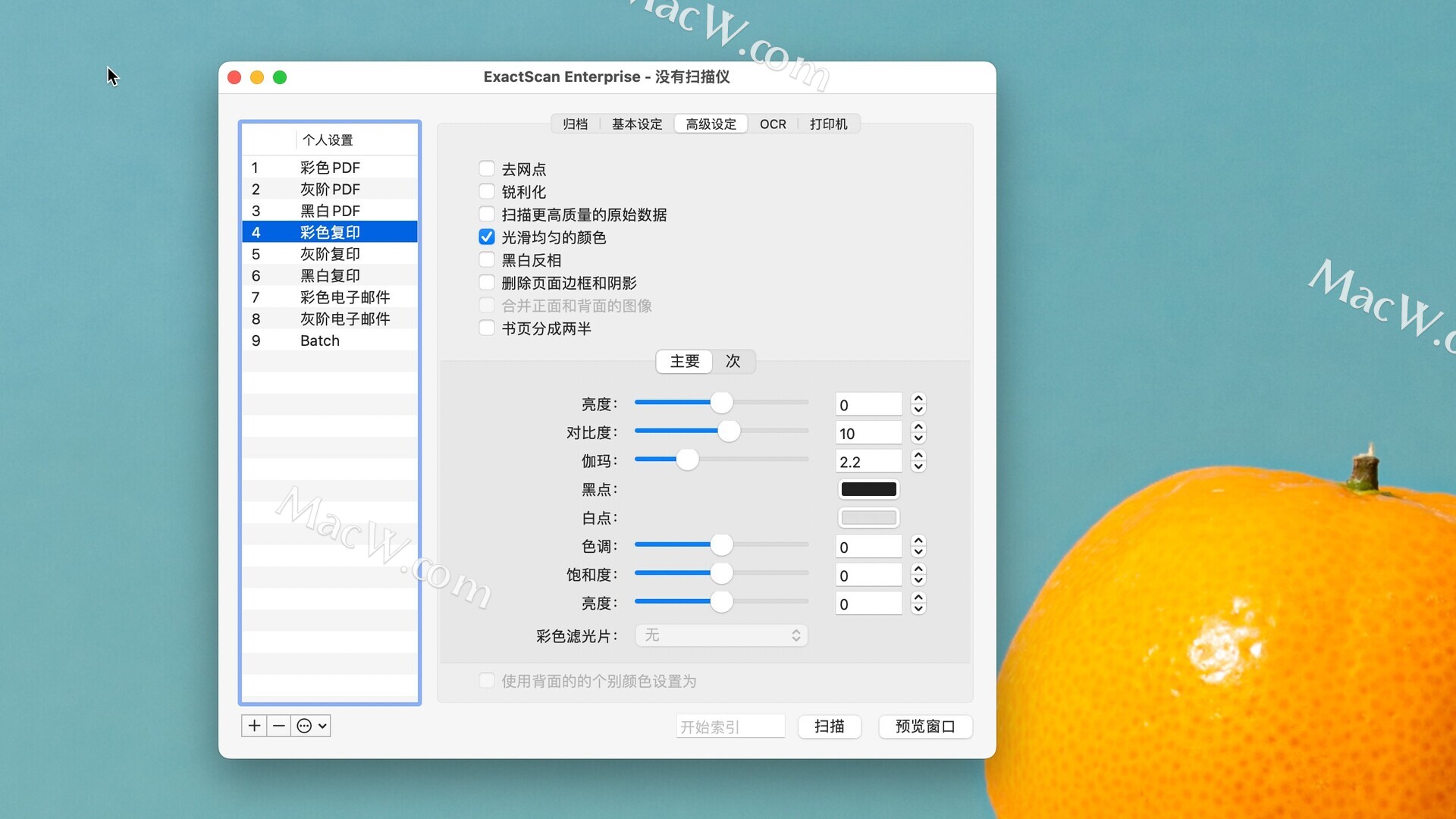The width and height of the screenshot is (1456, 819).
Task: Open the 彩色滤光片 dropdown
Action: (x=721, y=635)
